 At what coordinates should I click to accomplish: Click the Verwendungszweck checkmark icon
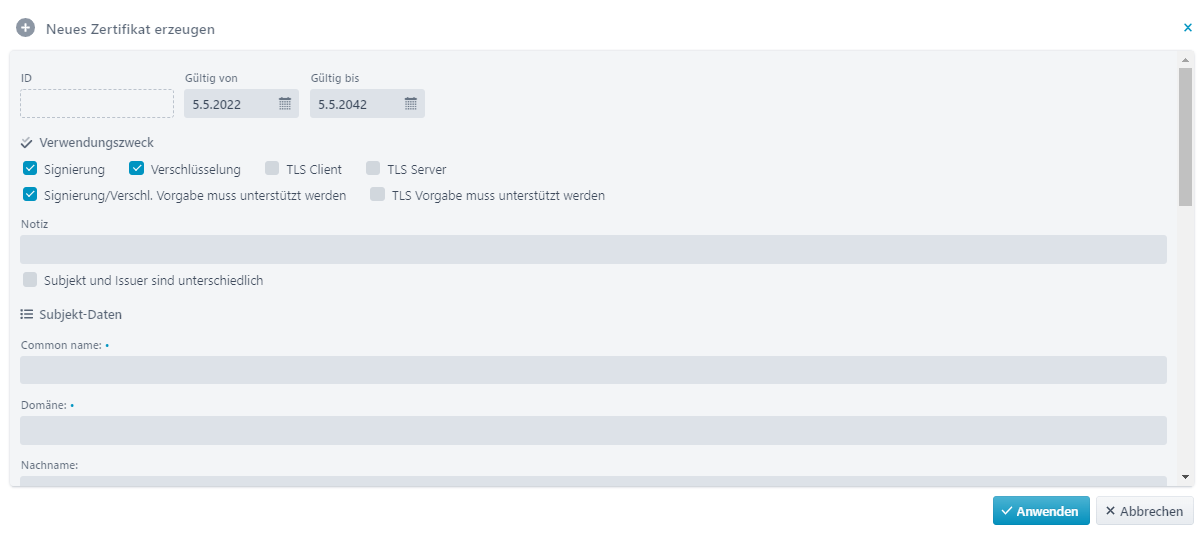[27, 143]
